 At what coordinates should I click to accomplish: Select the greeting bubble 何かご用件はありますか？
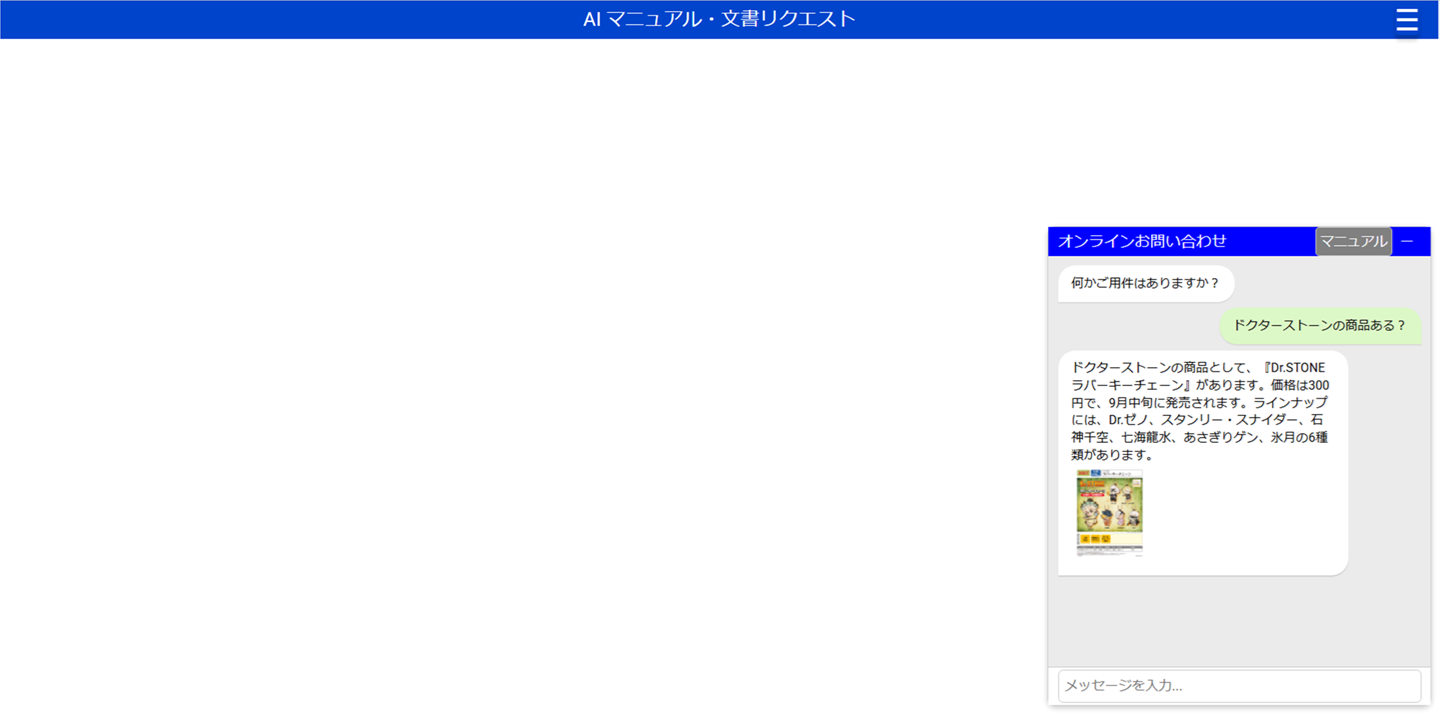[x=1145, y=283]
